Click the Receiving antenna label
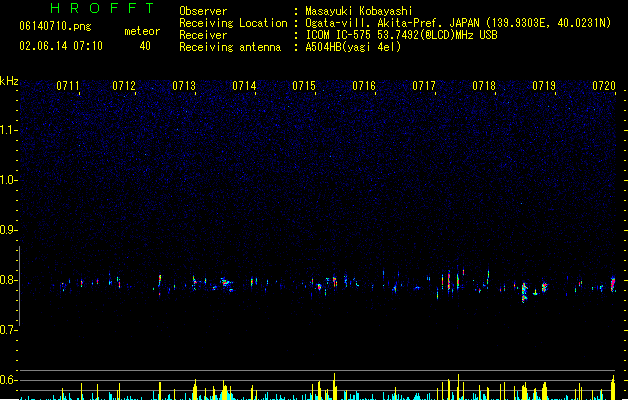The height and width of the screenshot is (400, 629). click(230, 47)
